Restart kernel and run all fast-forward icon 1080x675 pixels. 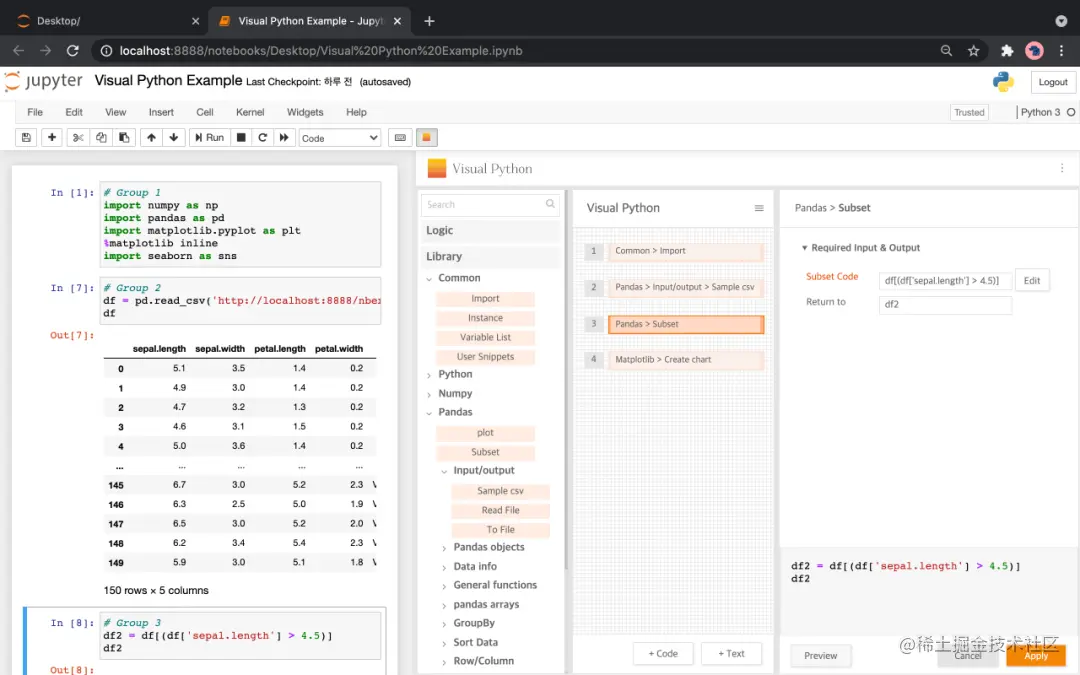[x=284, y=138]
